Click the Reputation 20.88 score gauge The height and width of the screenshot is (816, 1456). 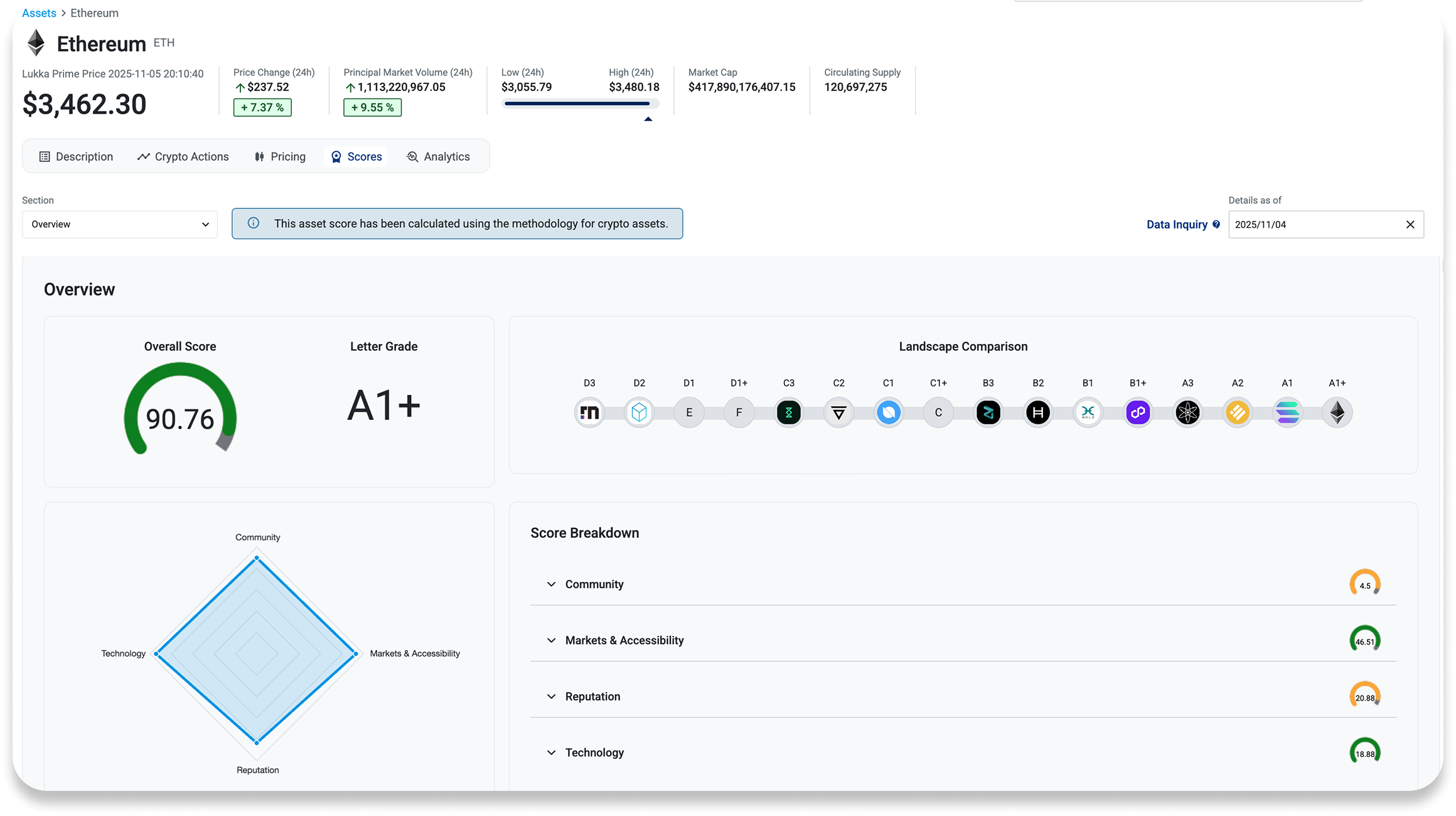click(1365, 694)
